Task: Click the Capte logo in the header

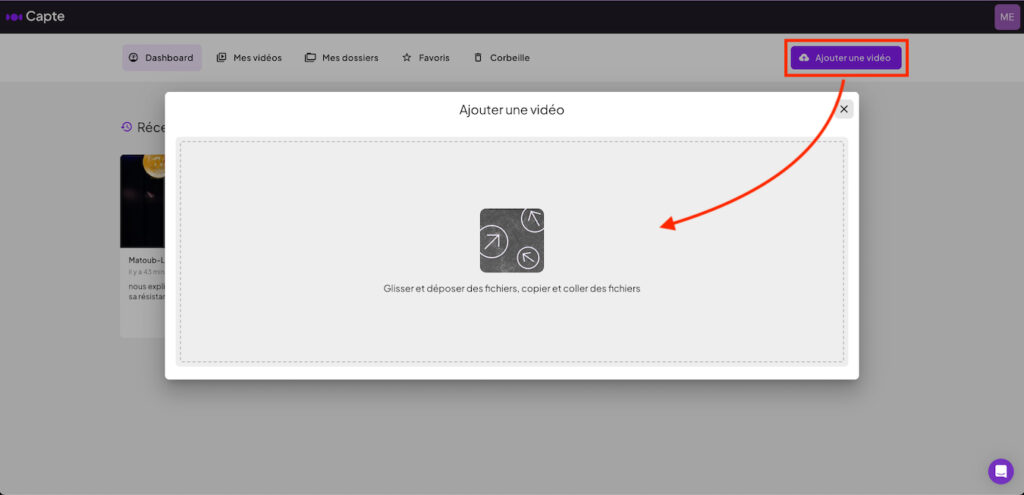Action: (x=35, y=16)
